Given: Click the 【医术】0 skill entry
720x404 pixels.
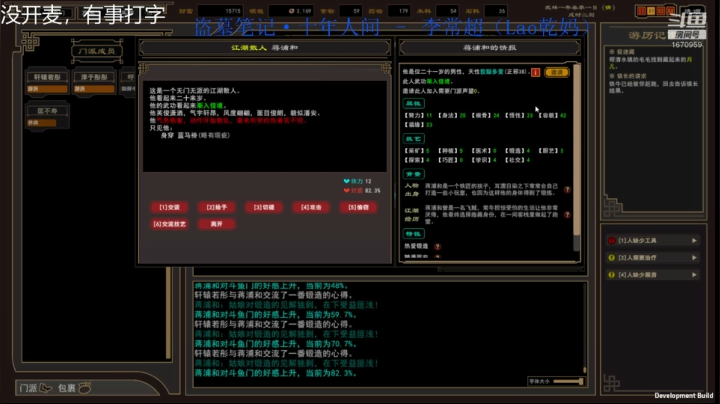Looking at the screenshot, I should pyautogui.click(x=484, y=151).
